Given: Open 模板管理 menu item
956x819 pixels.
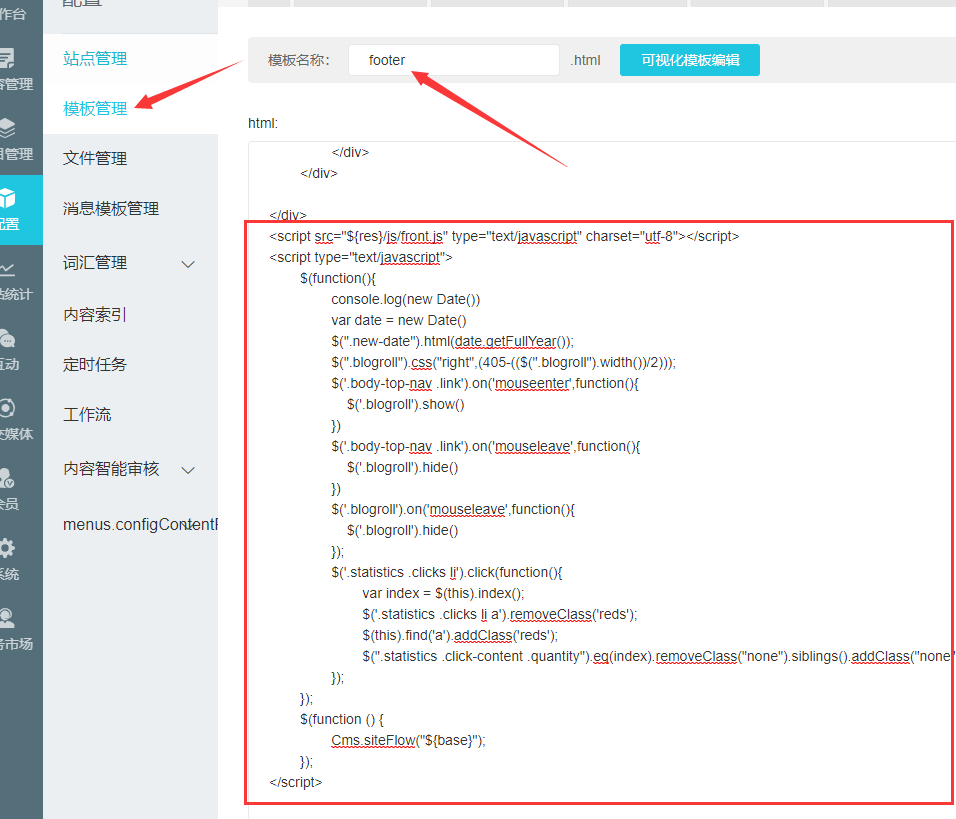Looking at the screenshot, I should point(95,109).
